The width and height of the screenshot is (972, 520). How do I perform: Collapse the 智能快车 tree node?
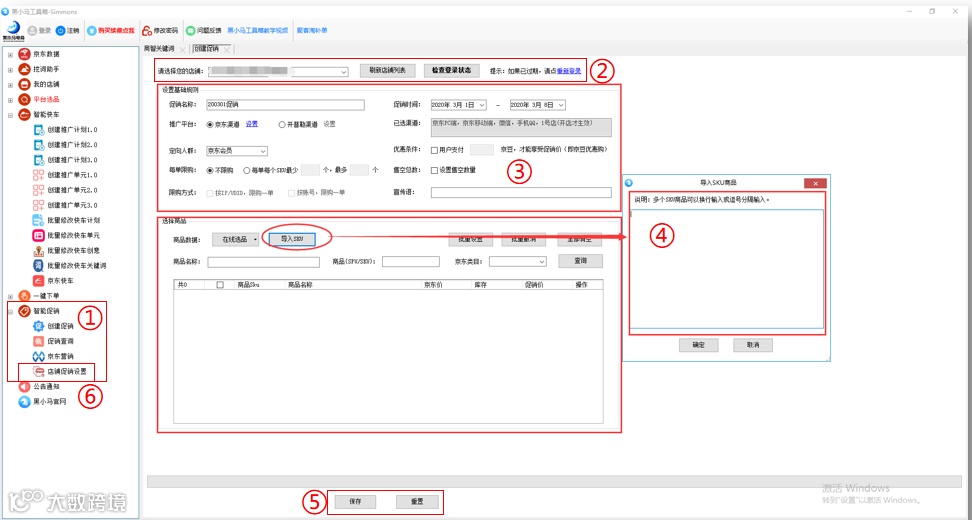click(x=11, y=115)
